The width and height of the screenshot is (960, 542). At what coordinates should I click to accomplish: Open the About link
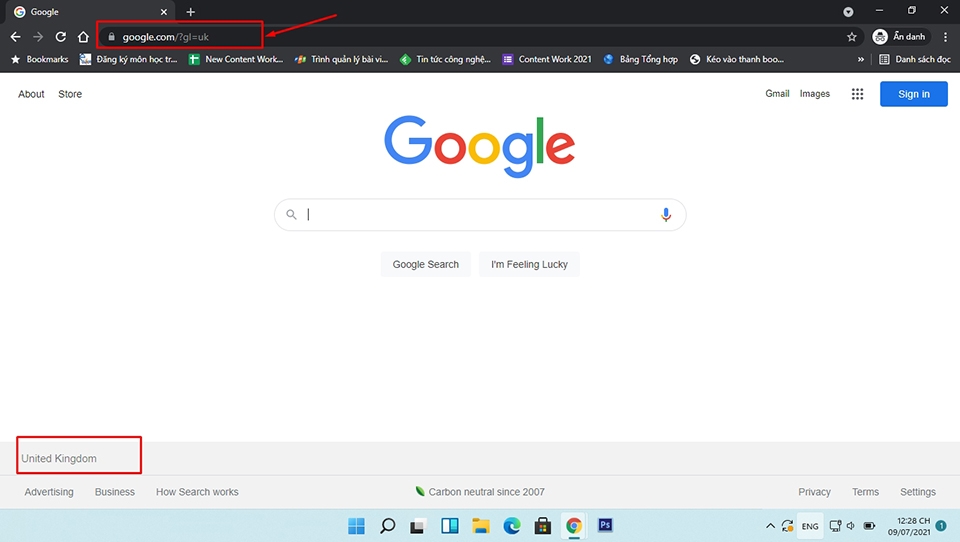click(x=31, y=94)
